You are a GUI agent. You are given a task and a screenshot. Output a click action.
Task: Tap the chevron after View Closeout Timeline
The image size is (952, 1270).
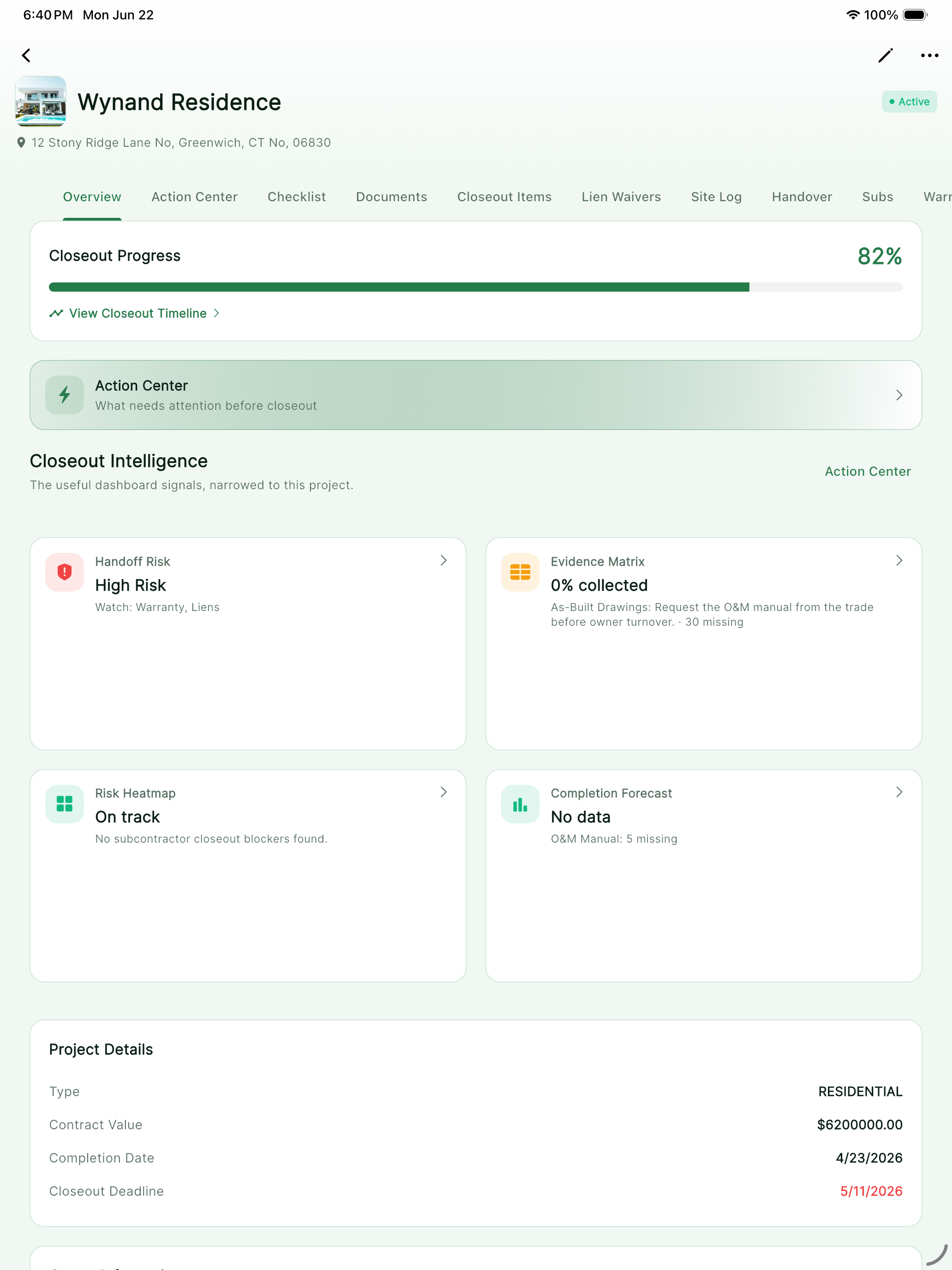pyautogui.click(x=216, y=313)
